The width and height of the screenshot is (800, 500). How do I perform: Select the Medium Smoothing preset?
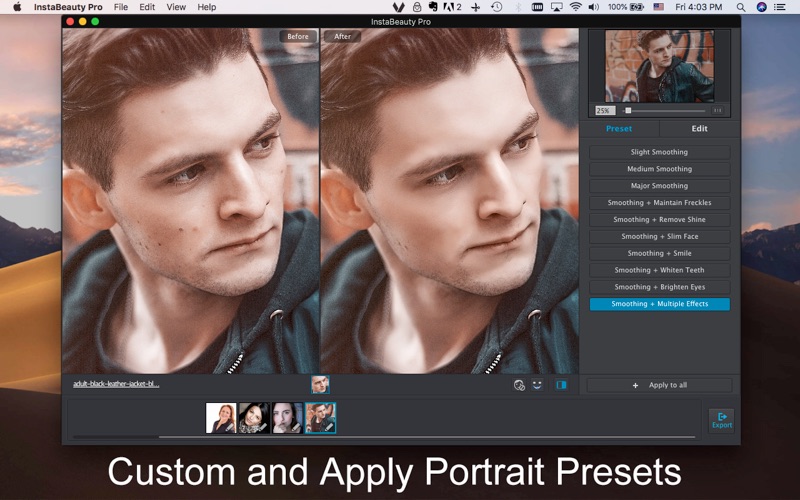[659, 169]
